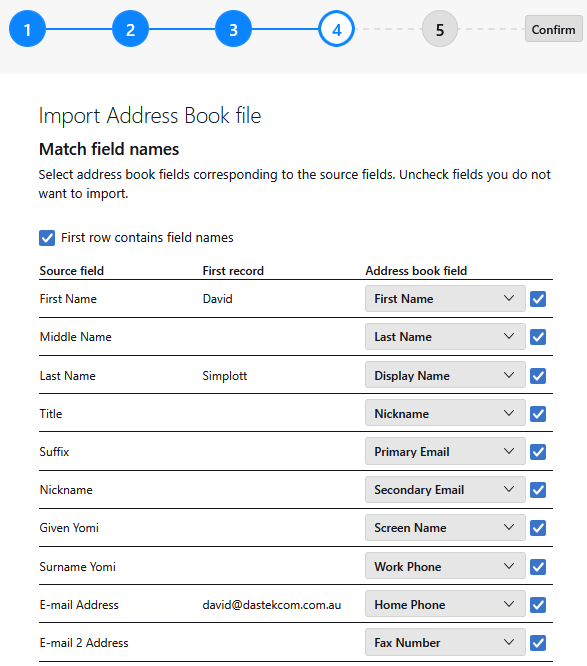Select current step 4 circle
Image resolution: width=587 pixels, height=666 pixels.
click(x=336, y=29)
